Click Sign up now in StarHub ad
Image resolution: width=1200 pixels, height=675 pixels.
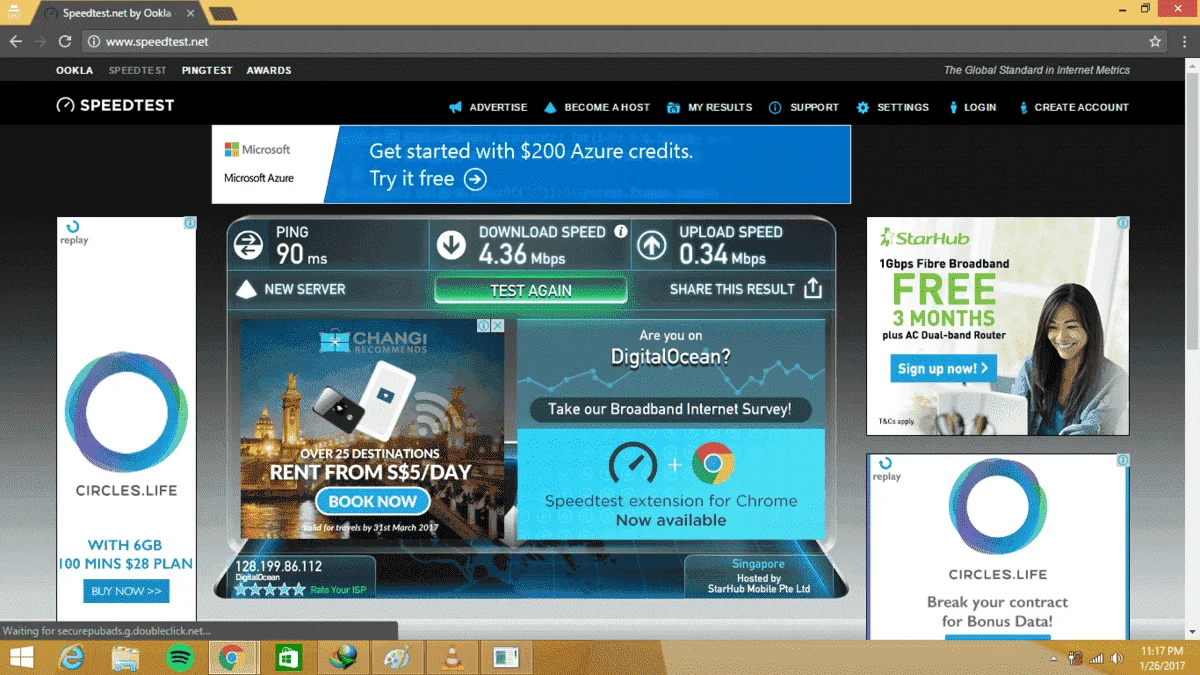pos(943,368)
